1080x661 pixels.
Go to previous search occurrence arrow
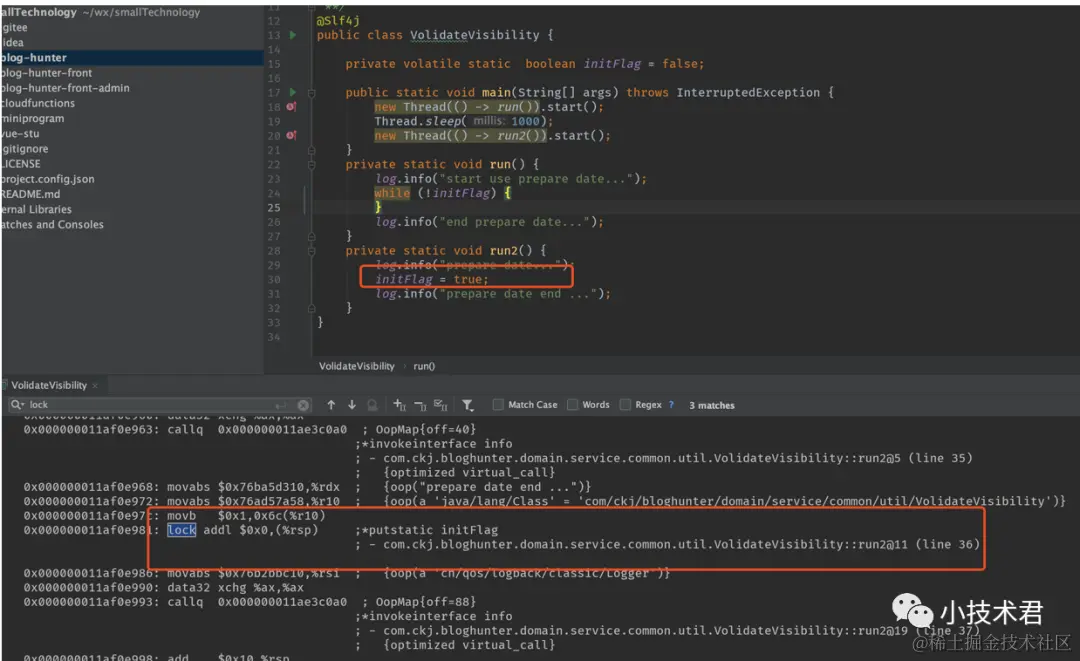[331, 405]
